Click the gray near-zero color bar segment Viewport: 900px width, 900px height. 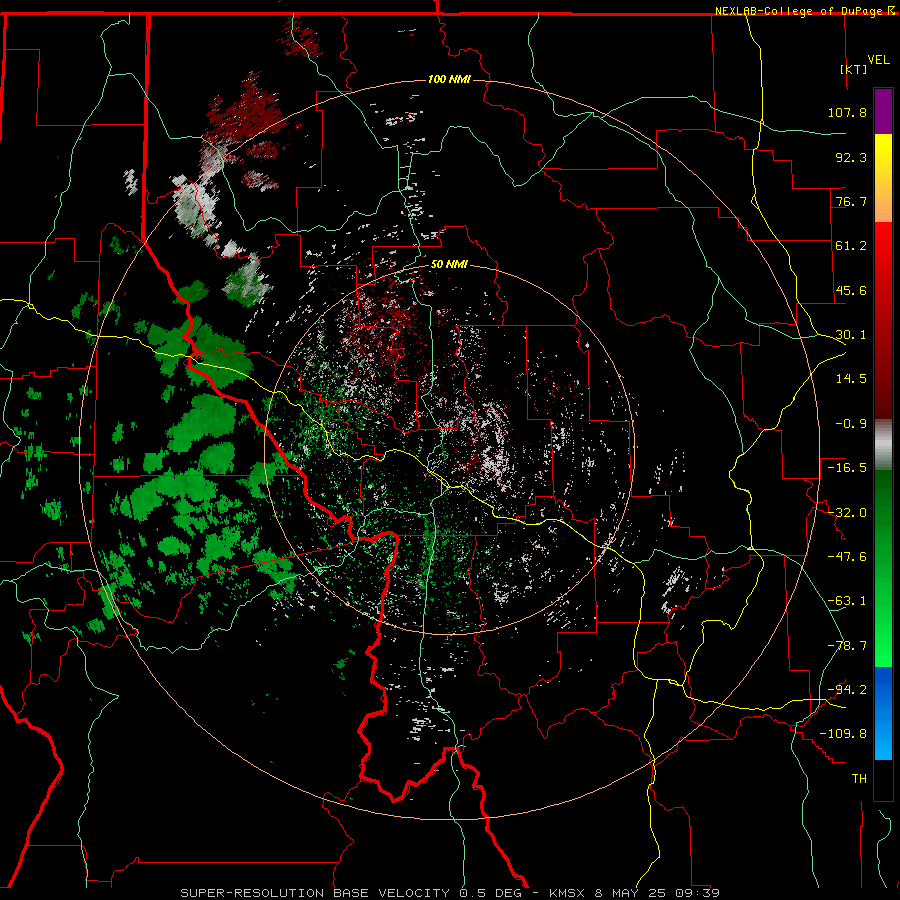coord(883,445)
